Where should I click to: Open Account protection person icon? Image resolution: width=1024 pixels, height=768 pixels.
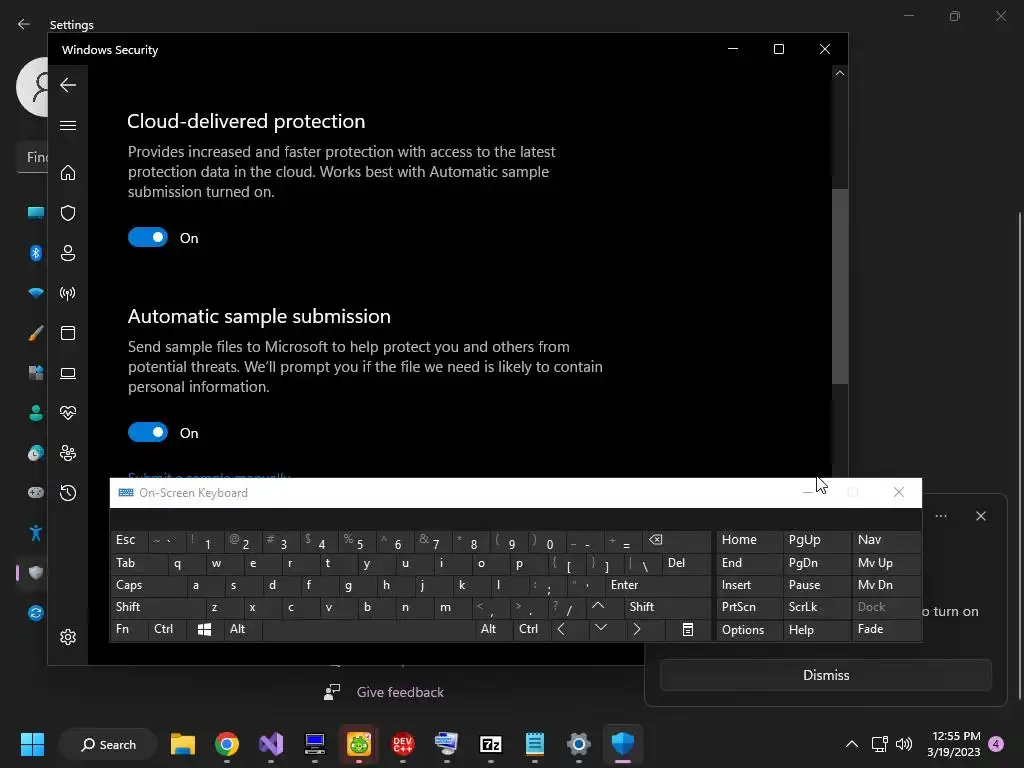(68, 253)
